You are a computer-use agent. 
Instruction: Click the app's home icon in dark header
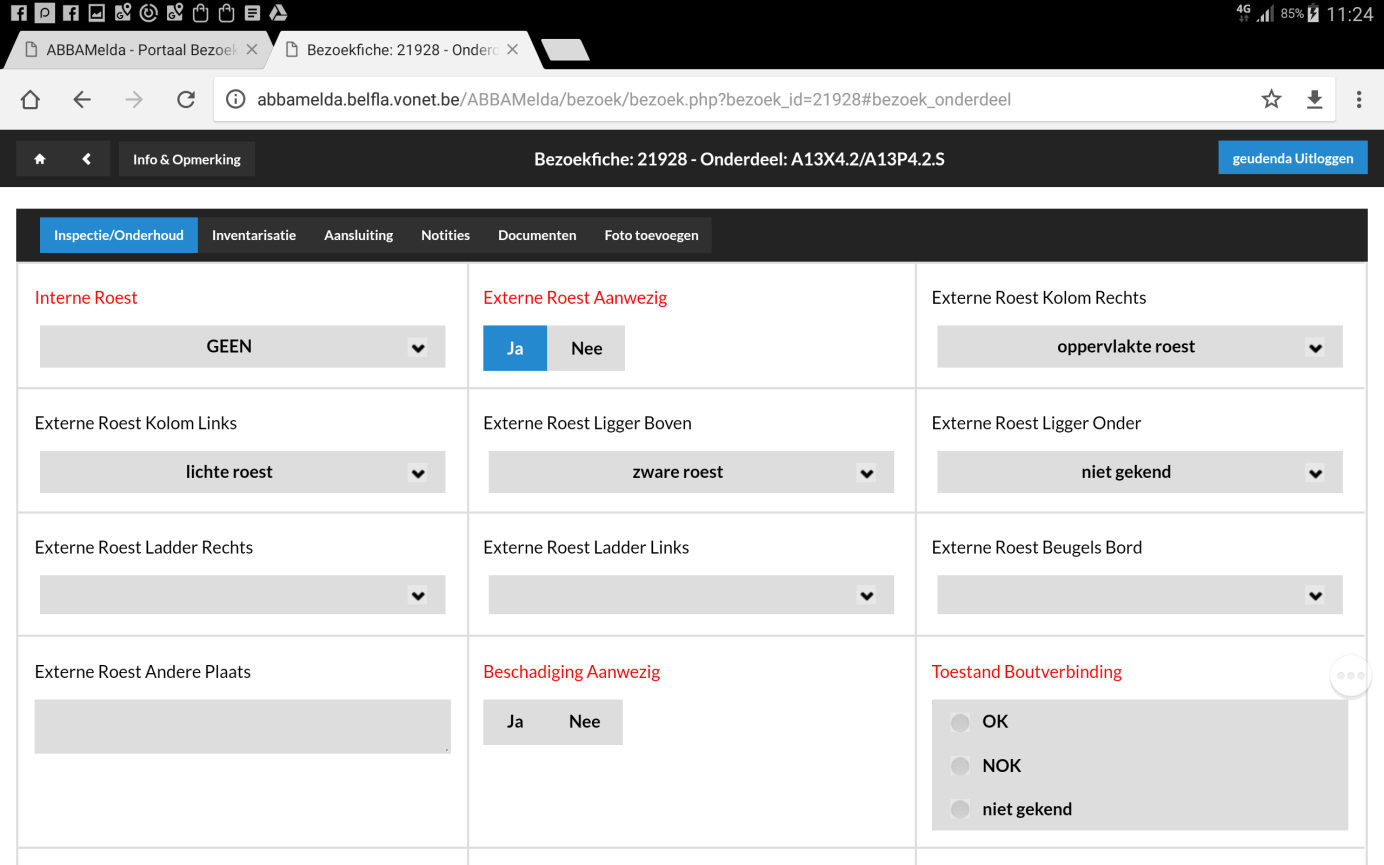pyautogui.click(x=40, y=159)
